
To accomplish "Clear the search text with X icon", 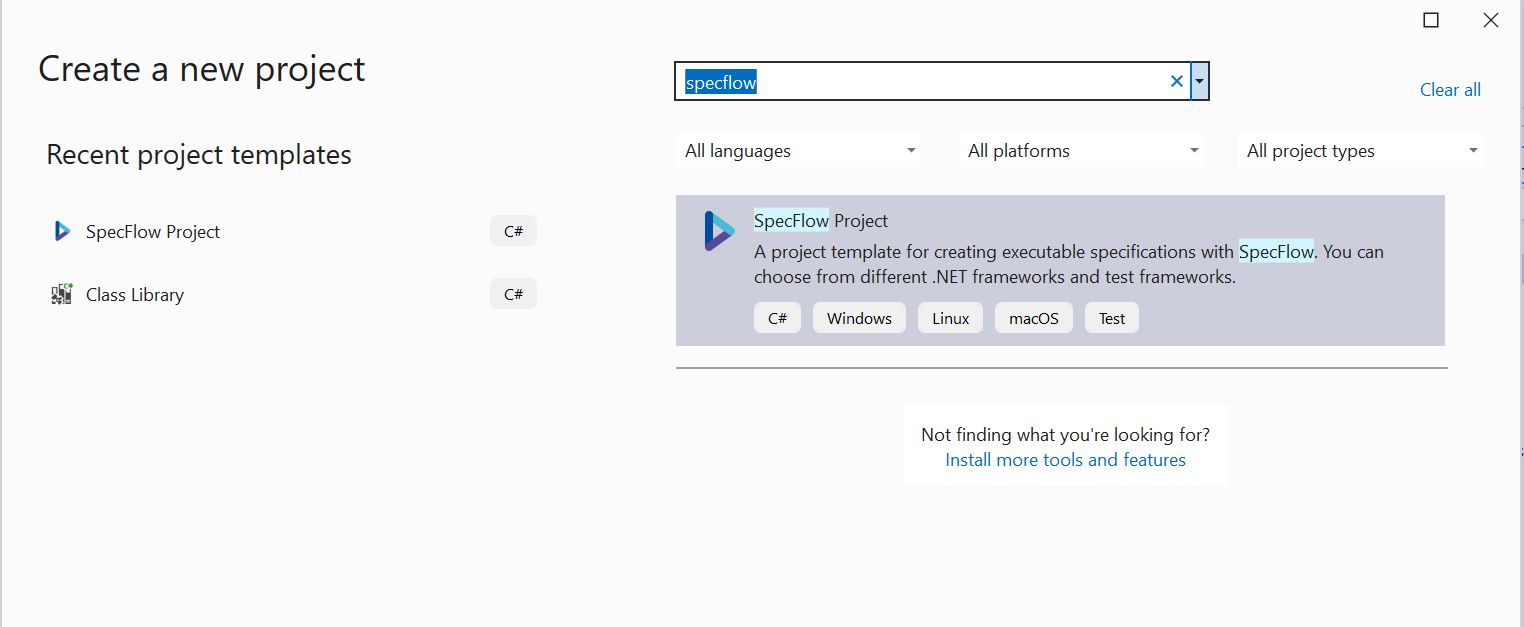I will 1177,82.
